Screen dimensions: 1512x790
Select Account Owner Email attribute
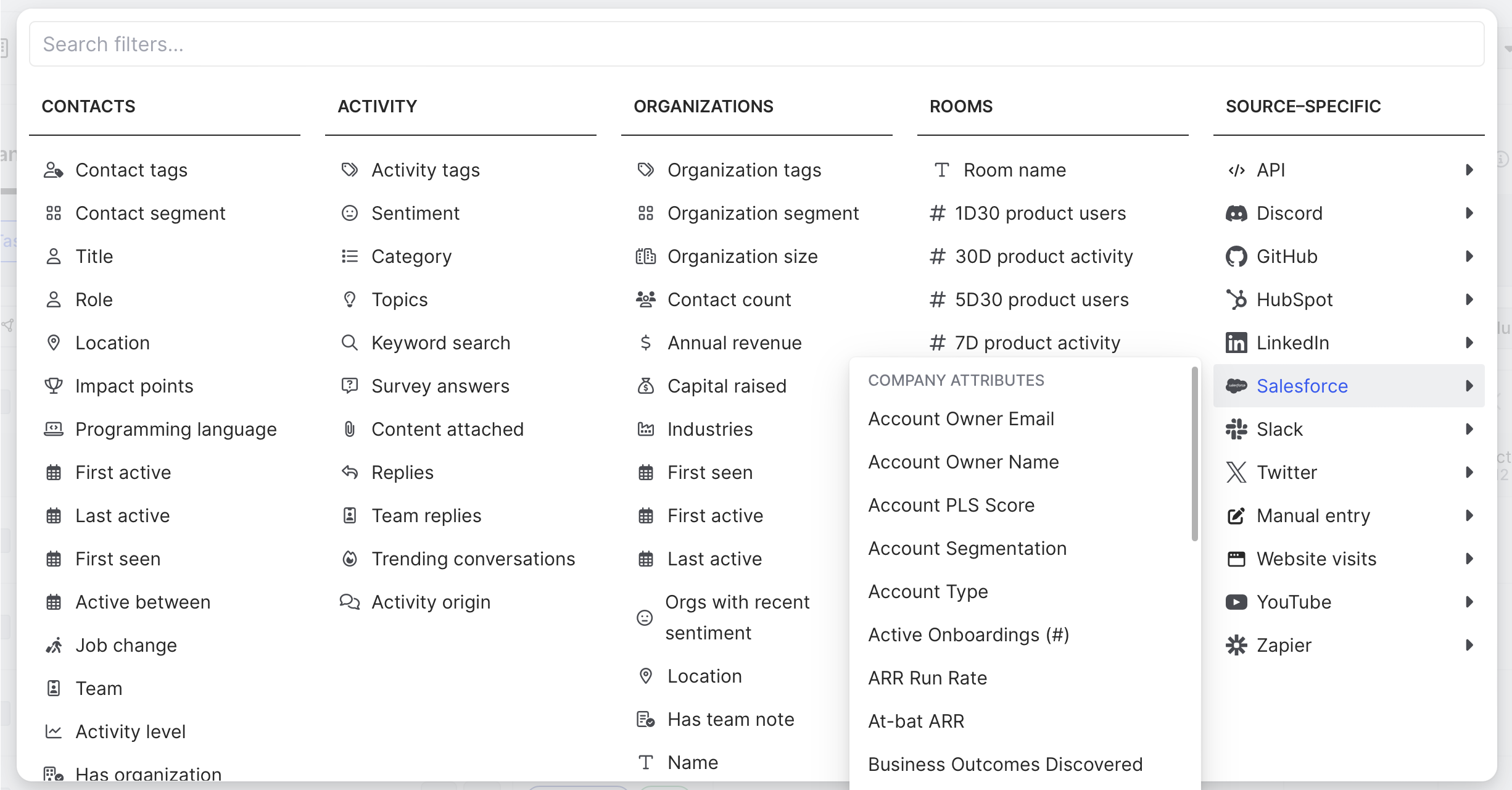960,419
